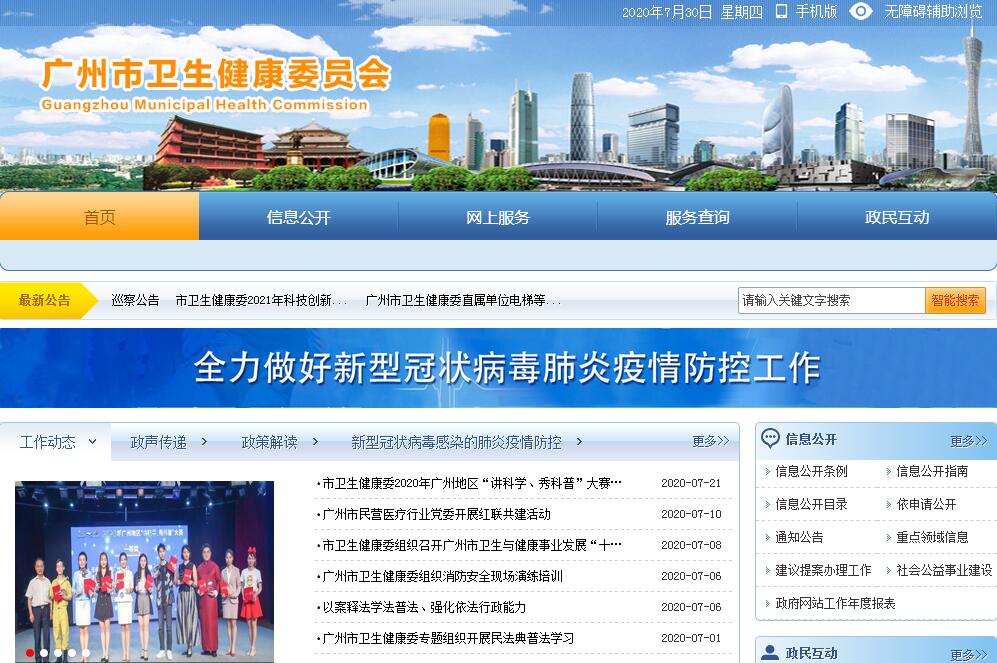Click 更多>> in the 信息公开 panel
Viewport: 997px width, 663px height.
point(968,441)
